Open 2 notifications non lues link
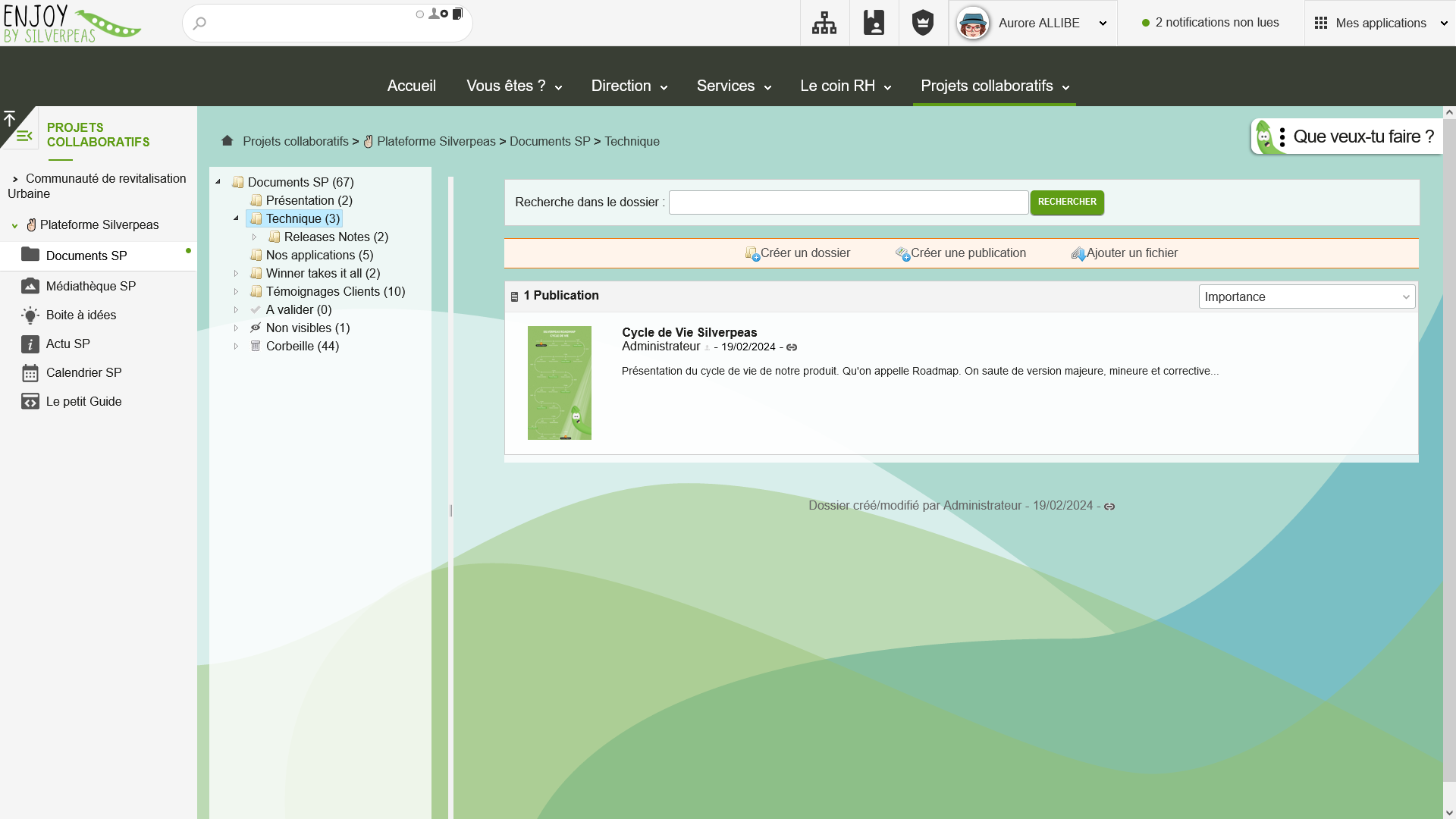 click(x=1217, y=23)
